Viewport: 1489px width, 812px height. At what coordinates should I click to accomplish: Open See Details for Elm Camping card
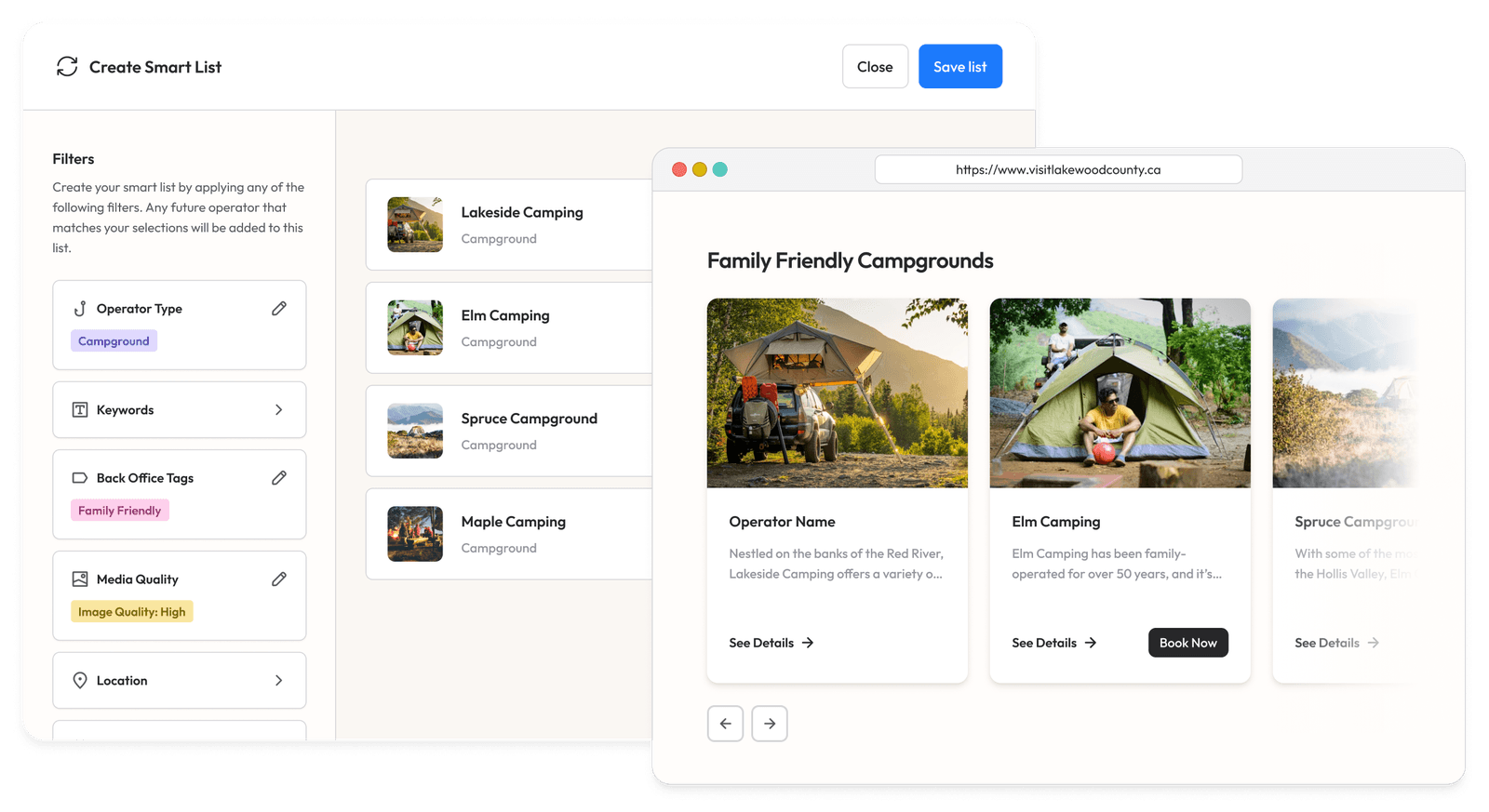1054,643
